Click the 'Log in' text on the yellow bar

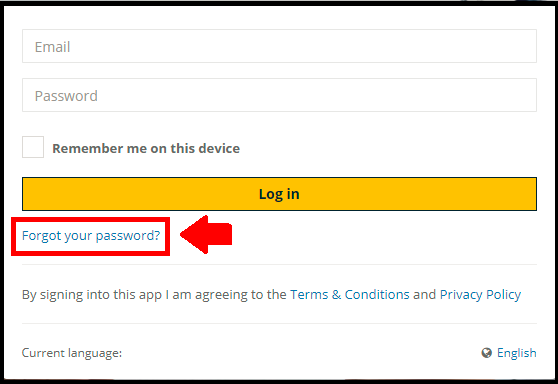[x=279, y=194]
